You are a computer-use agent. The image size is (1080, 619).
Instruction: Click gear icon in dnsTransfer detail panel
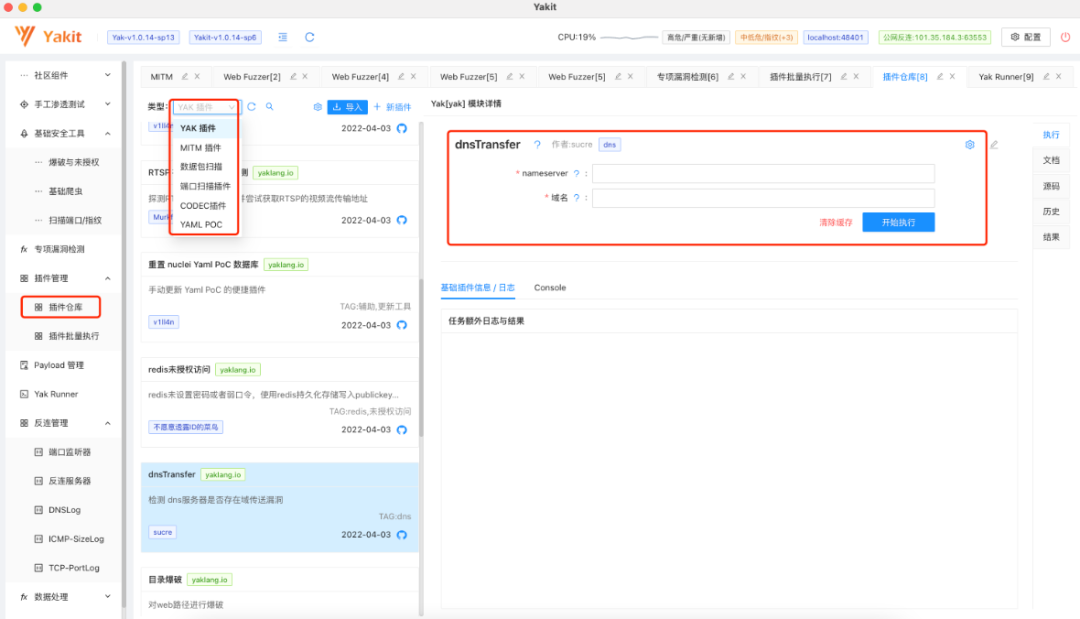pyautogui.click(x=970, y=145)
